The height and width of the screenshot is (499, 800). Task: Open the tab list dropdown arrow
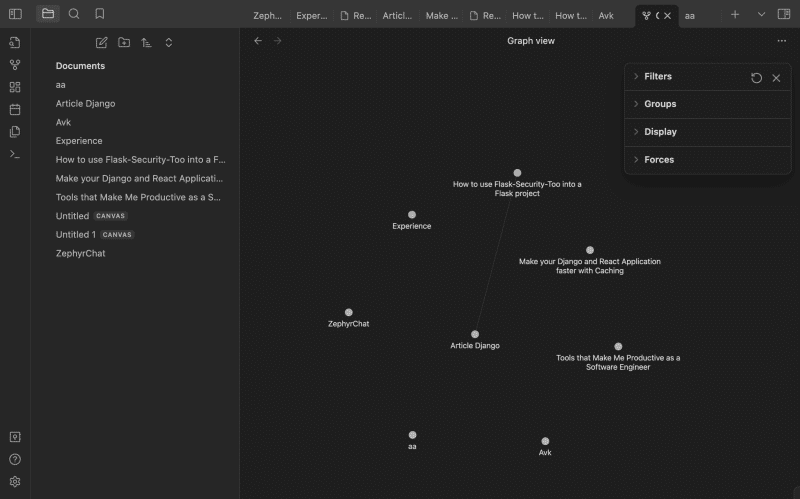[x=761, y=15]
